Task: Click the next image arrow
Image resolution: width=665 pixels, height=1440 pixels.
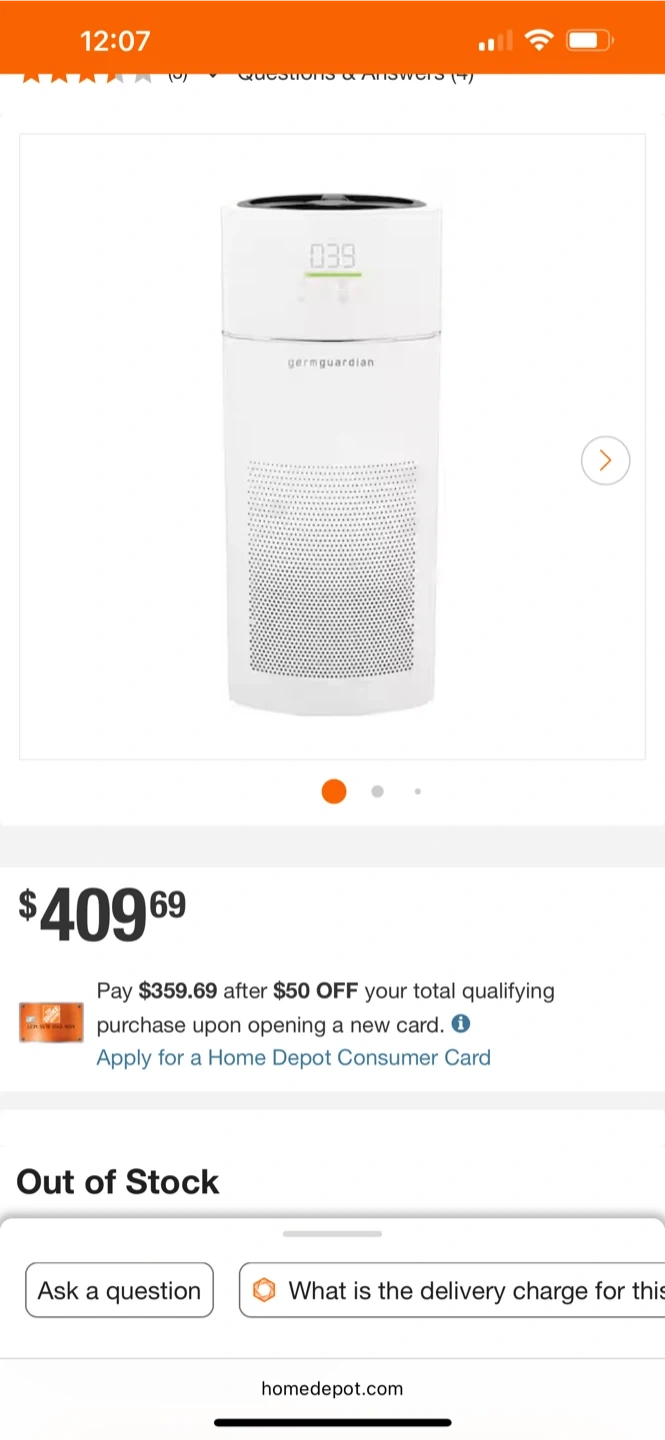Action: (605, 460)
